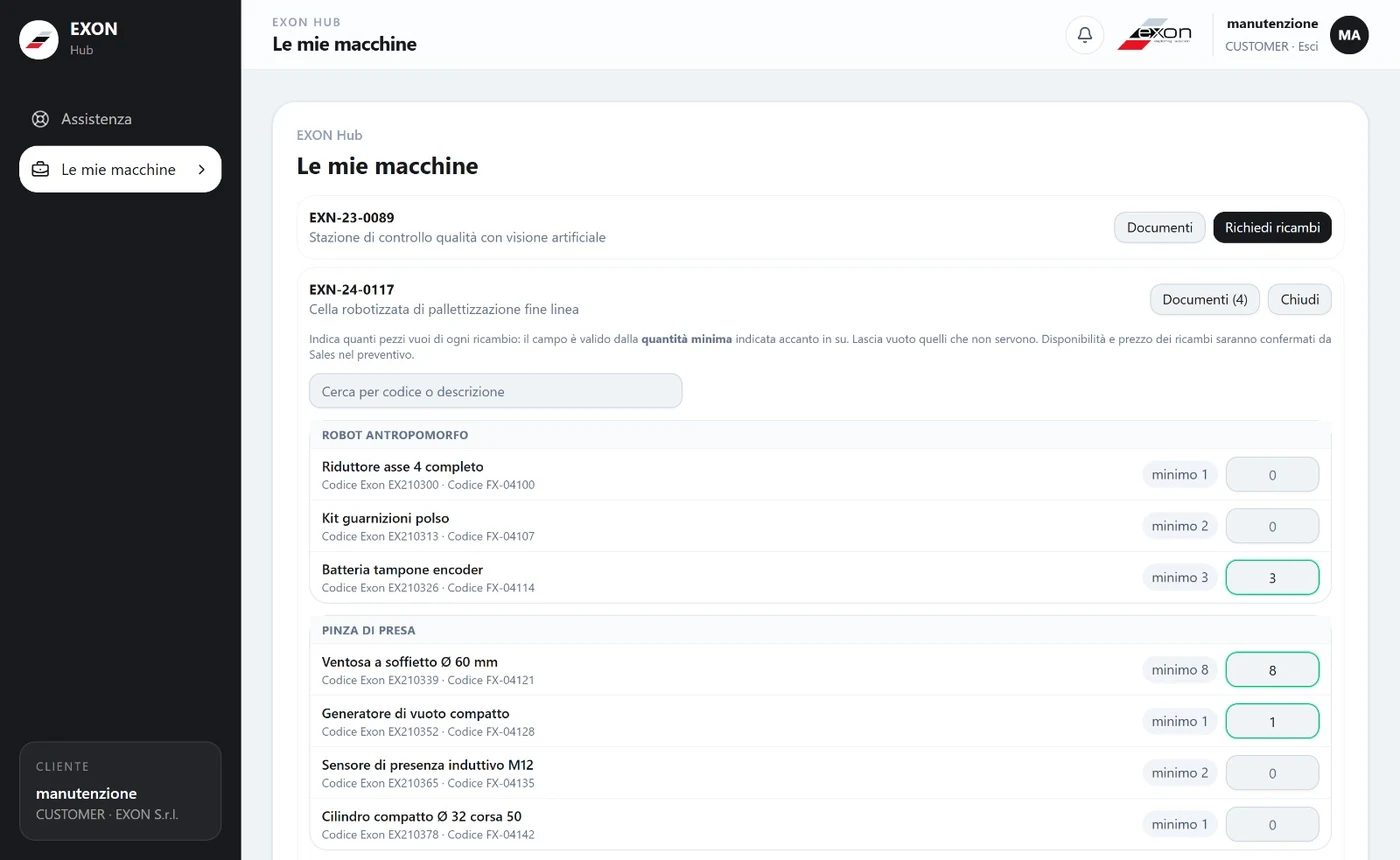This screenshot has width=1400, height=860.
Task: Open the MA user avatar
Action: (1349, 35)
